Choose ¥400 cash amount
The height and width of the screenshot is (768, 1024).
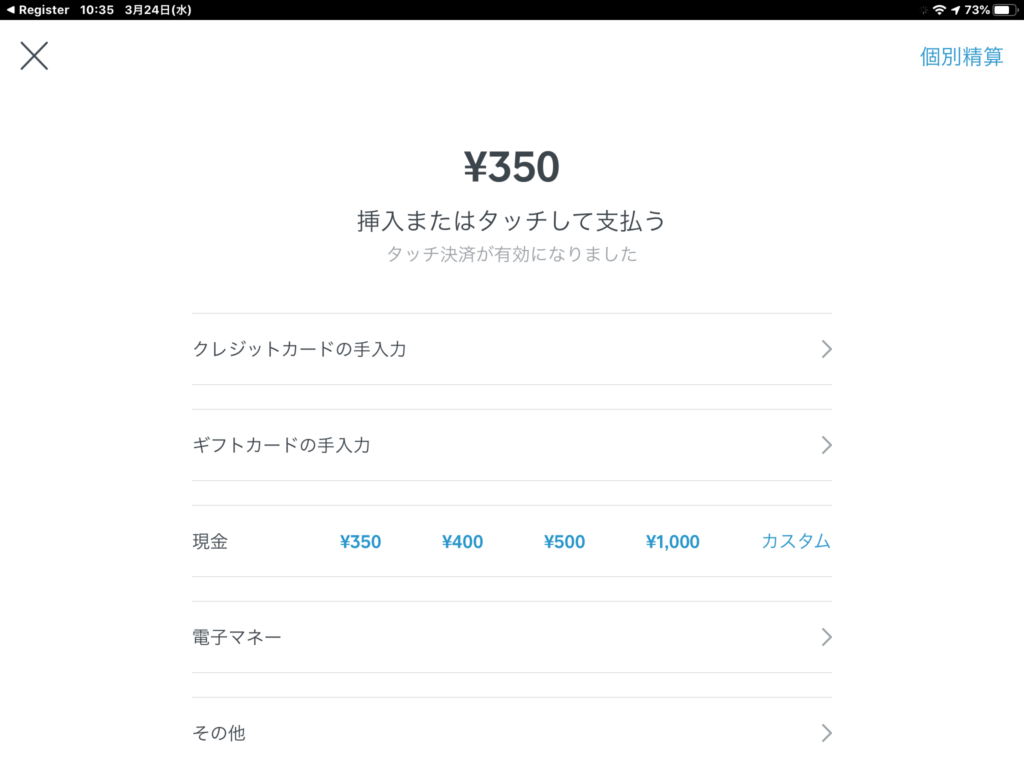462,542
